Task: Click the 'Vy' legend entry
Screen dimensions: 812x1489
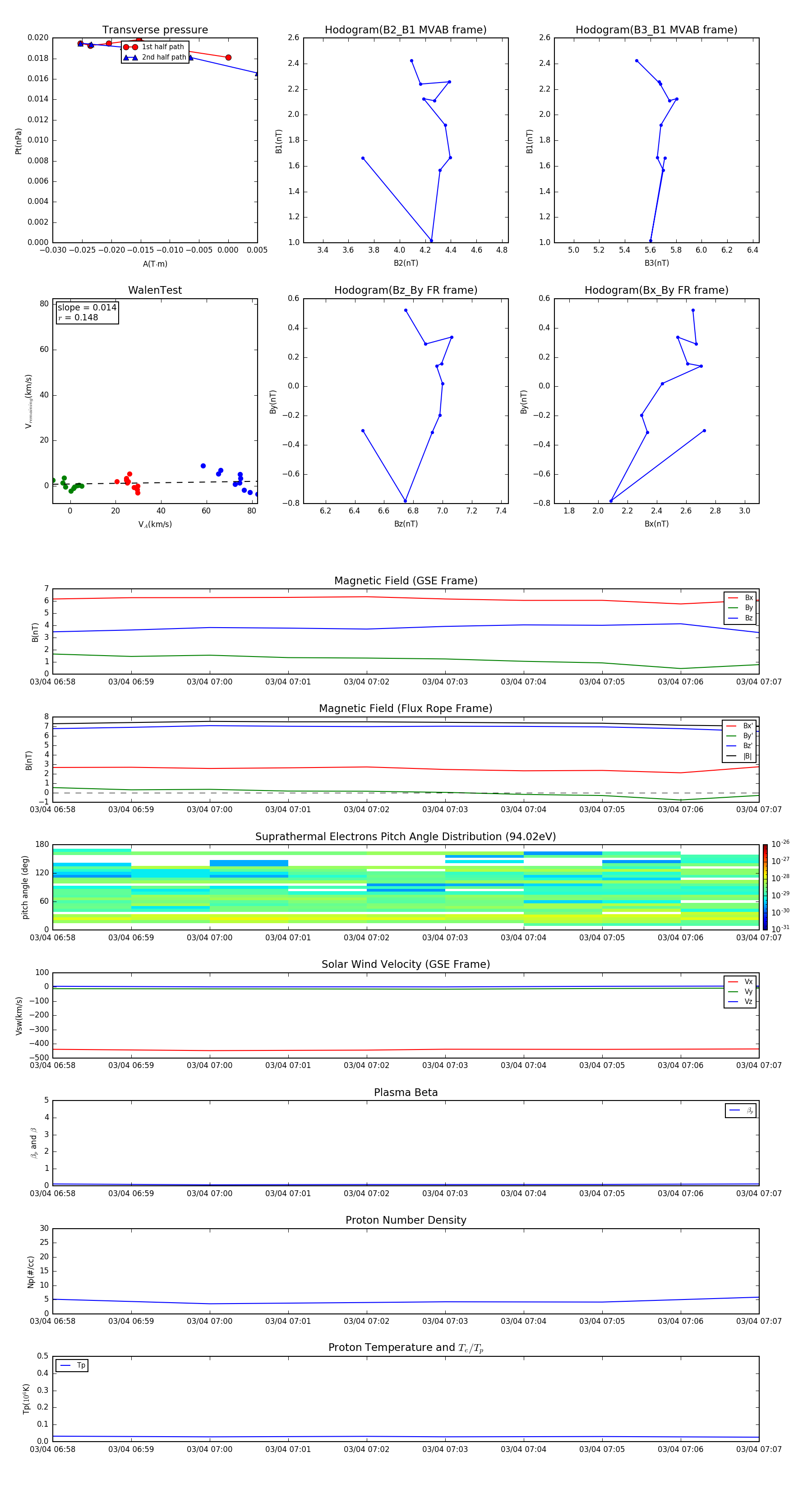Action: (741, 992)
